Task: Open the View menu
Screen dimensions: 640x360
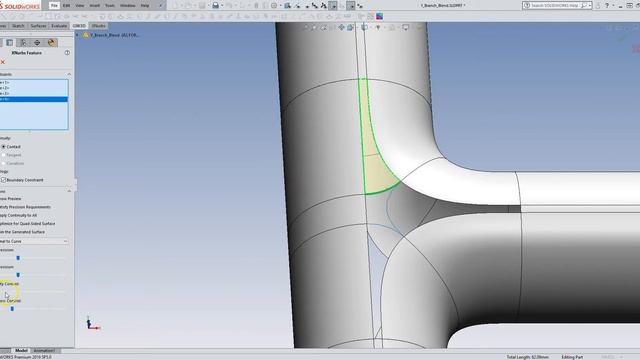Action: click(x=80, y=5)
